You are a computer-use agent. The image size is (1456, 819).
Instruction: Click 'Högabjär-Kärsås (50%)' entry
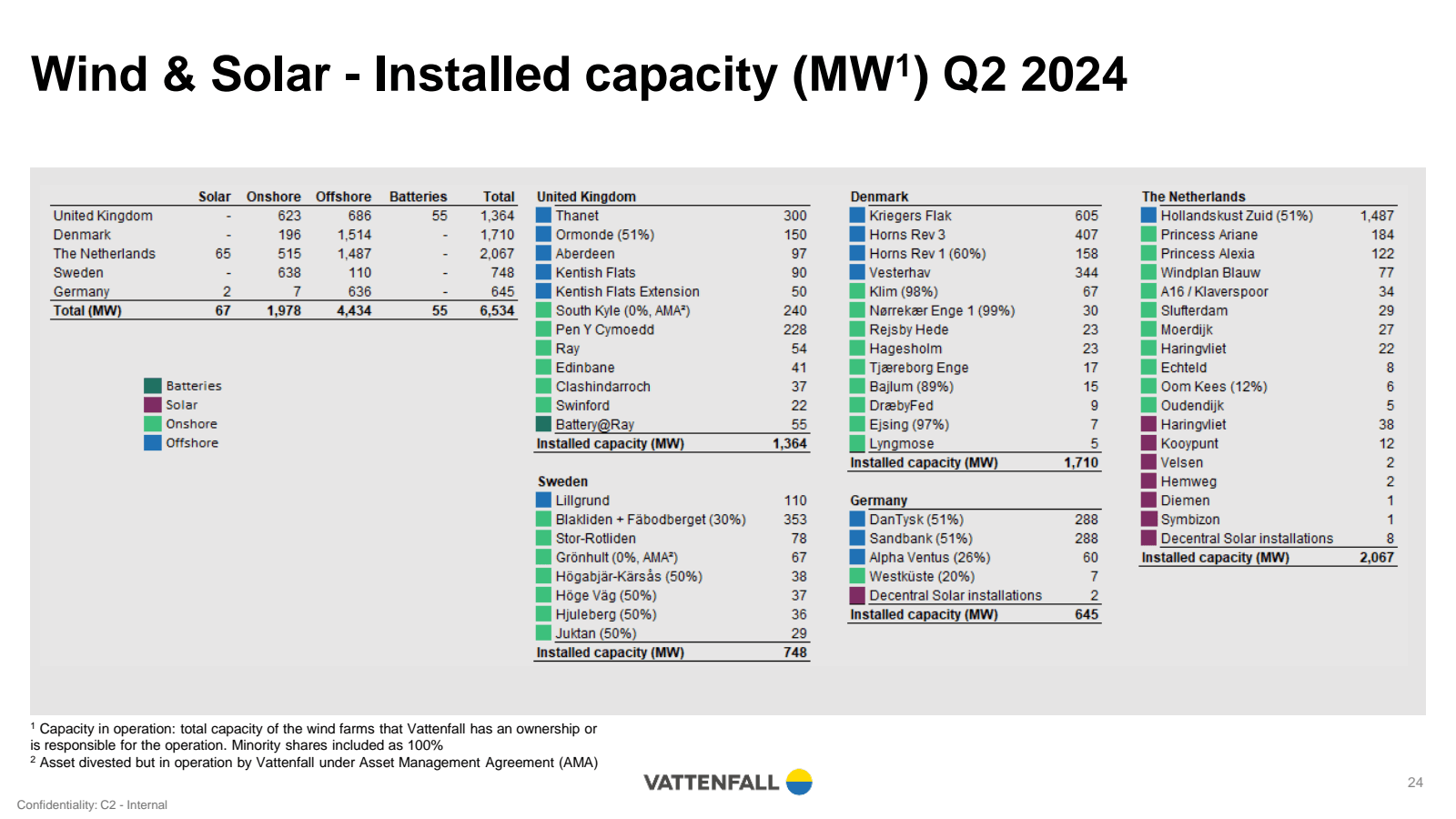tap(629, 577)
